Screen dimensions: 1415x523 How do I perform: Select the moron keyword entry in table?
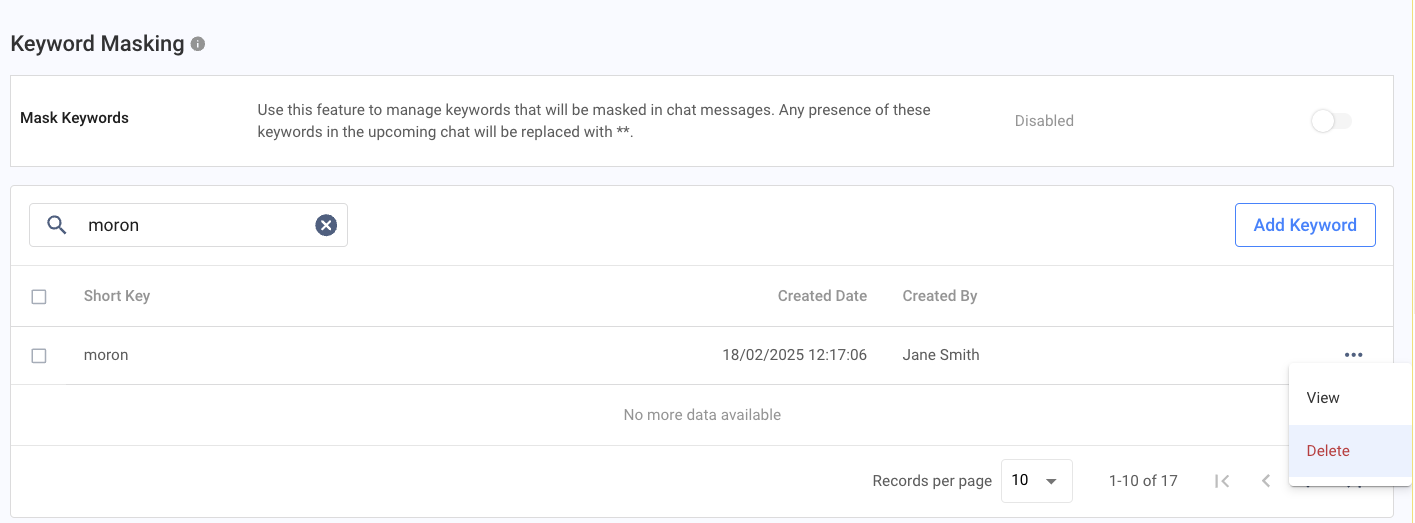(x=106, y=355)
